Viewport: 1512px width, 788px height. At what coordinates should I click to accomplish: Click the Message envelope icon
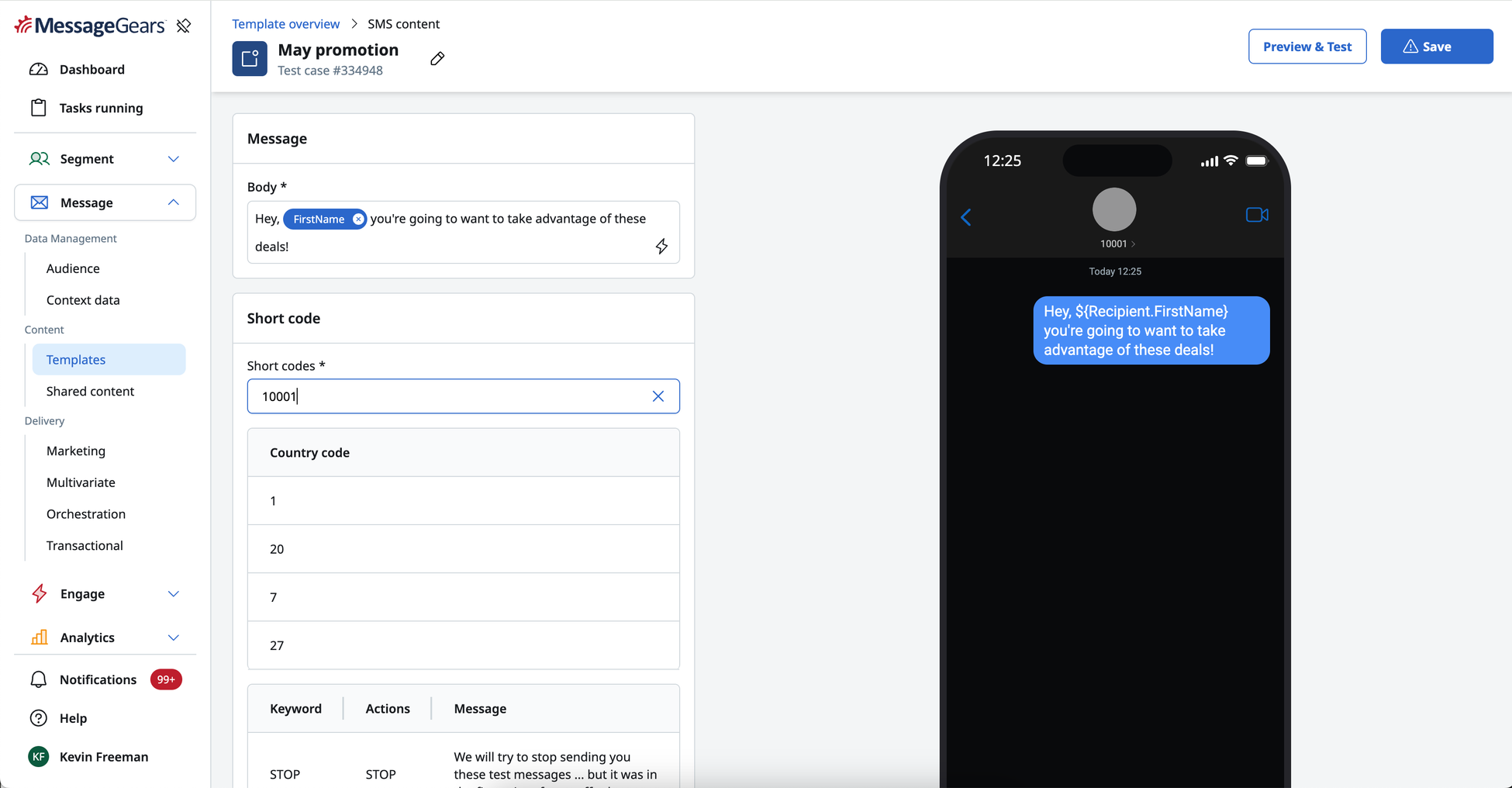(x=39, y=202)
